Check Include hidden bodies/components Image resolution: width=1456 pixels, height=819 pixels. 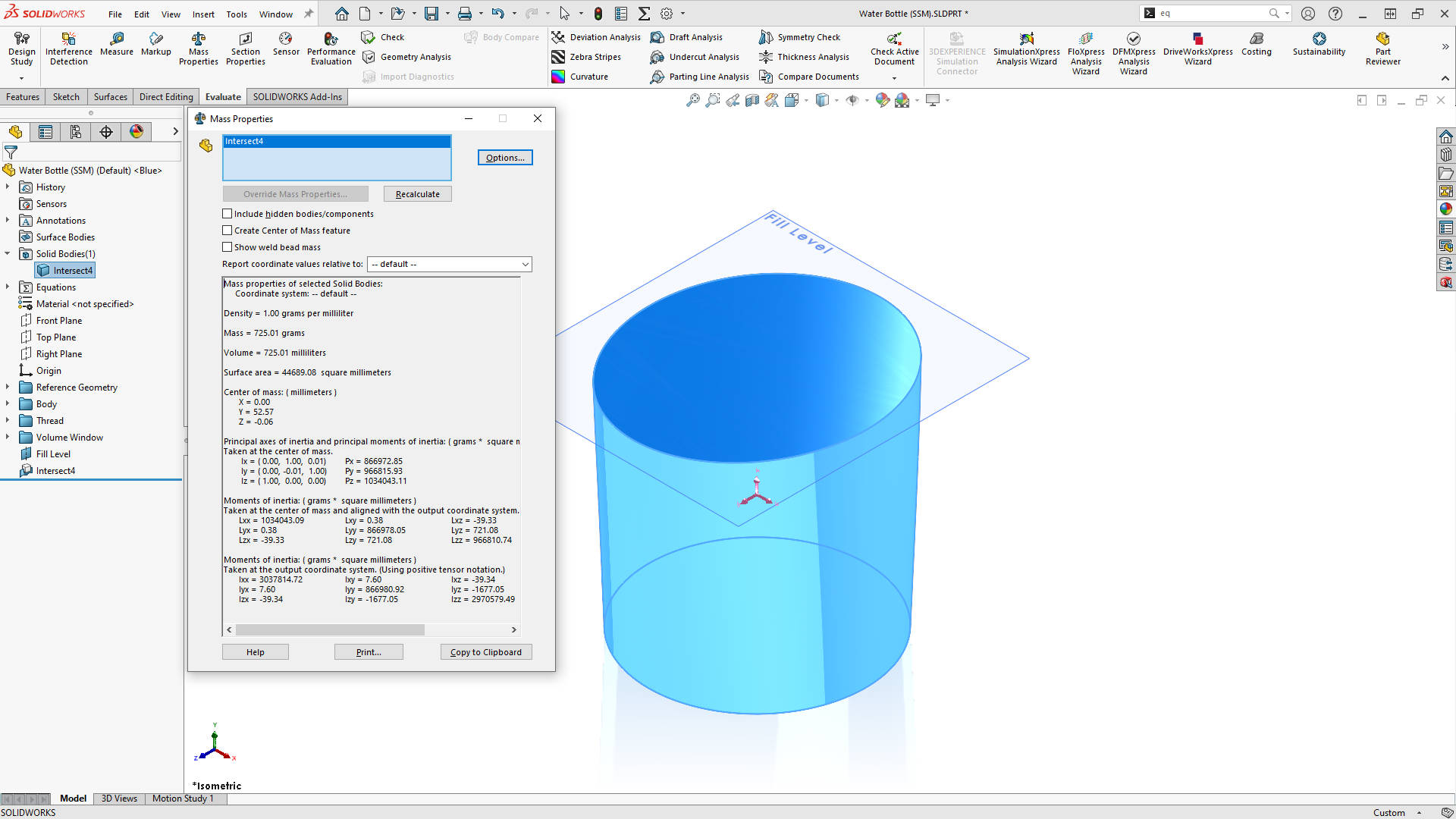click(227, 214)
